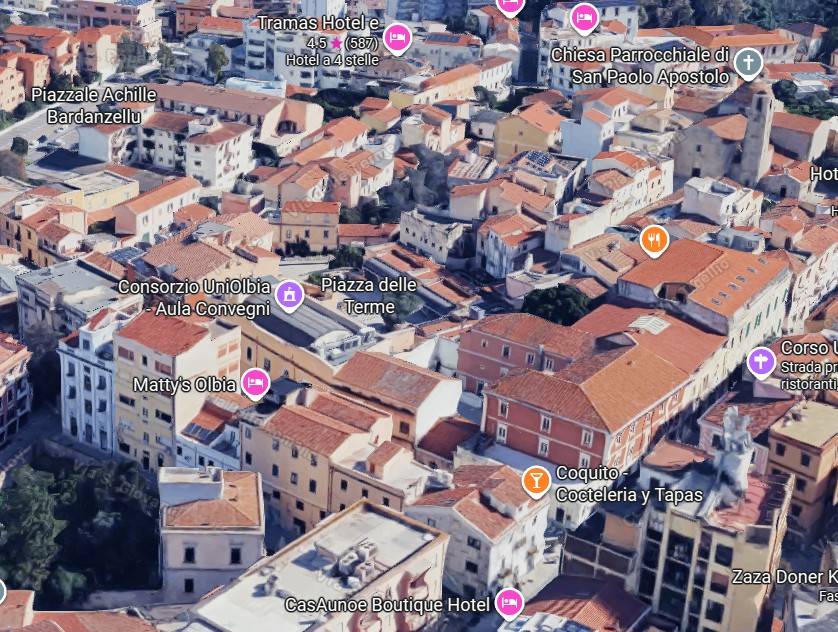
Task: Click the CasAunoe Boutique Hotel bed pin
Action: tap(510, 605)
